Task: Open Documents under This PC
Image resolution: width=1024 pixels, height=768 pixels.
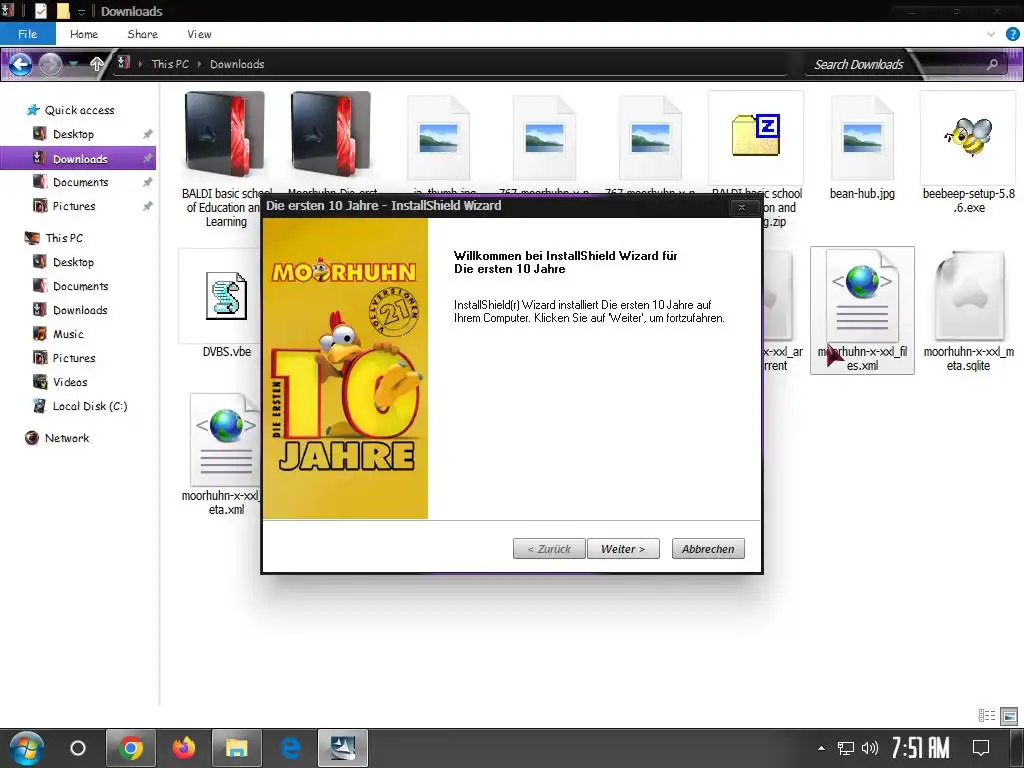Action: click(x=80, y=286)
